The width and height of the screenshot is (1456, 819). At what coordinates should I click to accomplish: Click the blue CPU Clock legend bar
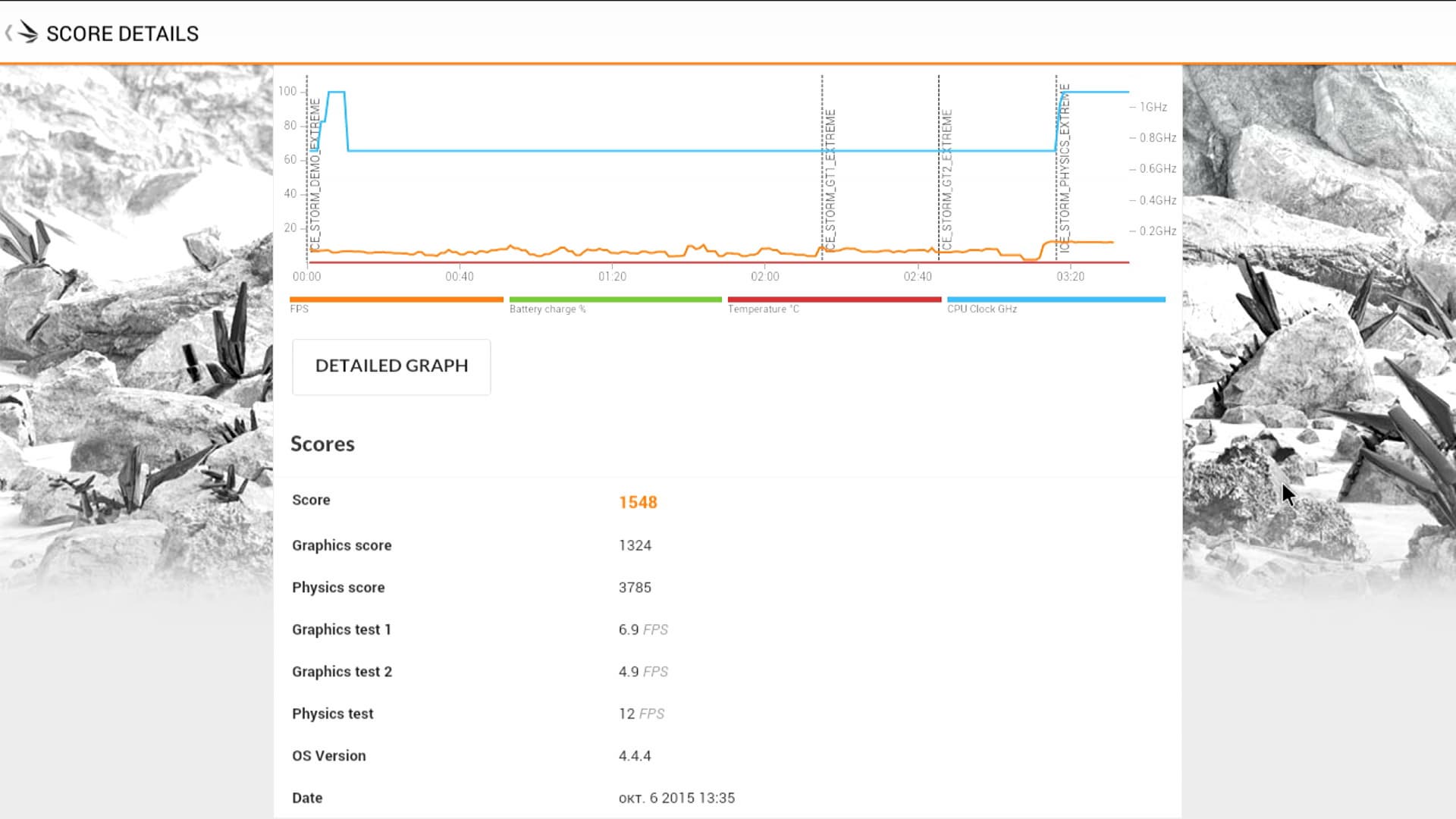tap(1056, 300)
